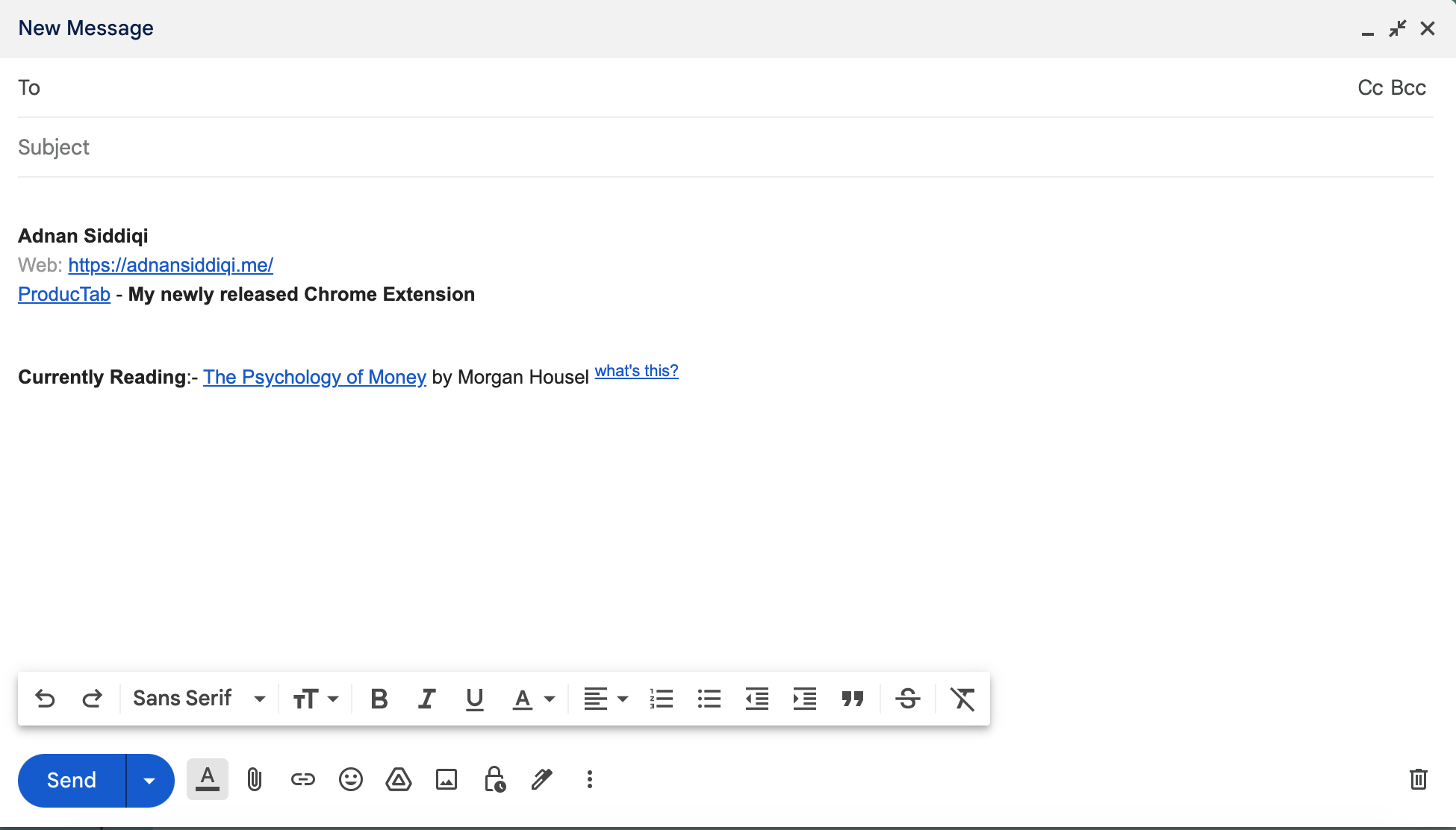
Task: Click the insert link icon
Action: pos(302,780)
